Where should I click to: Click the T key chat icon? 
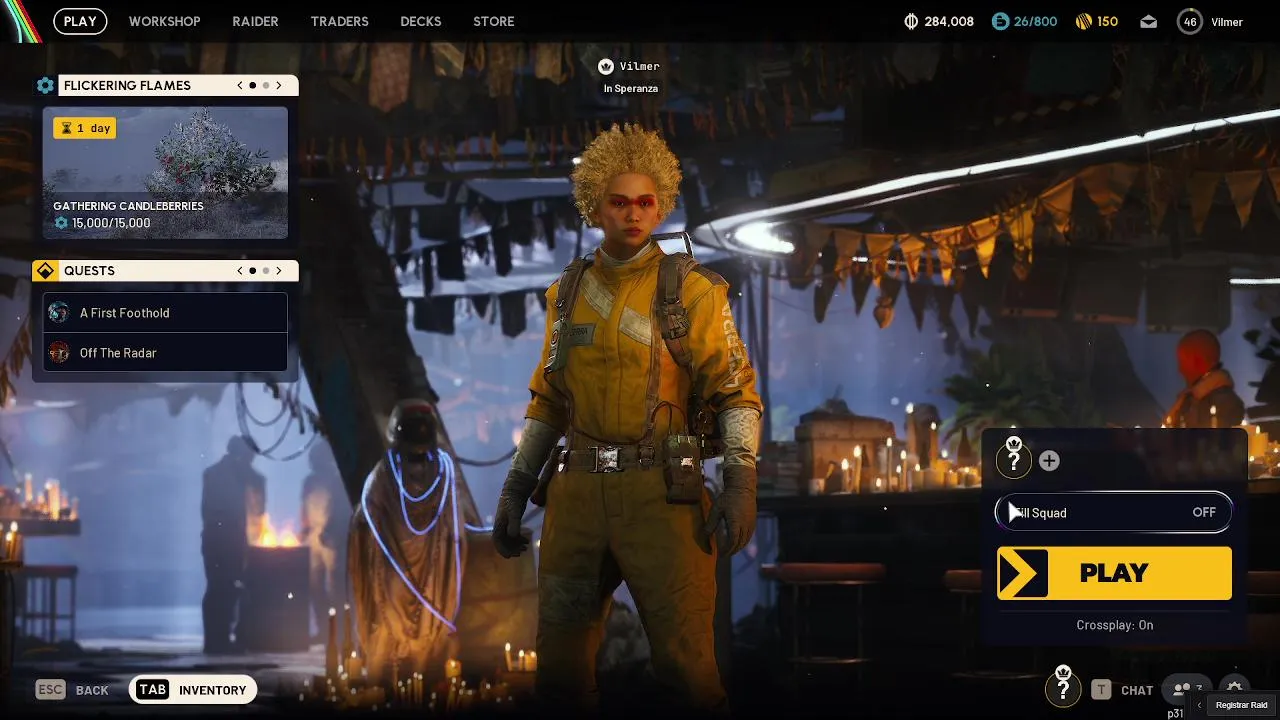tap(1101, 690)
